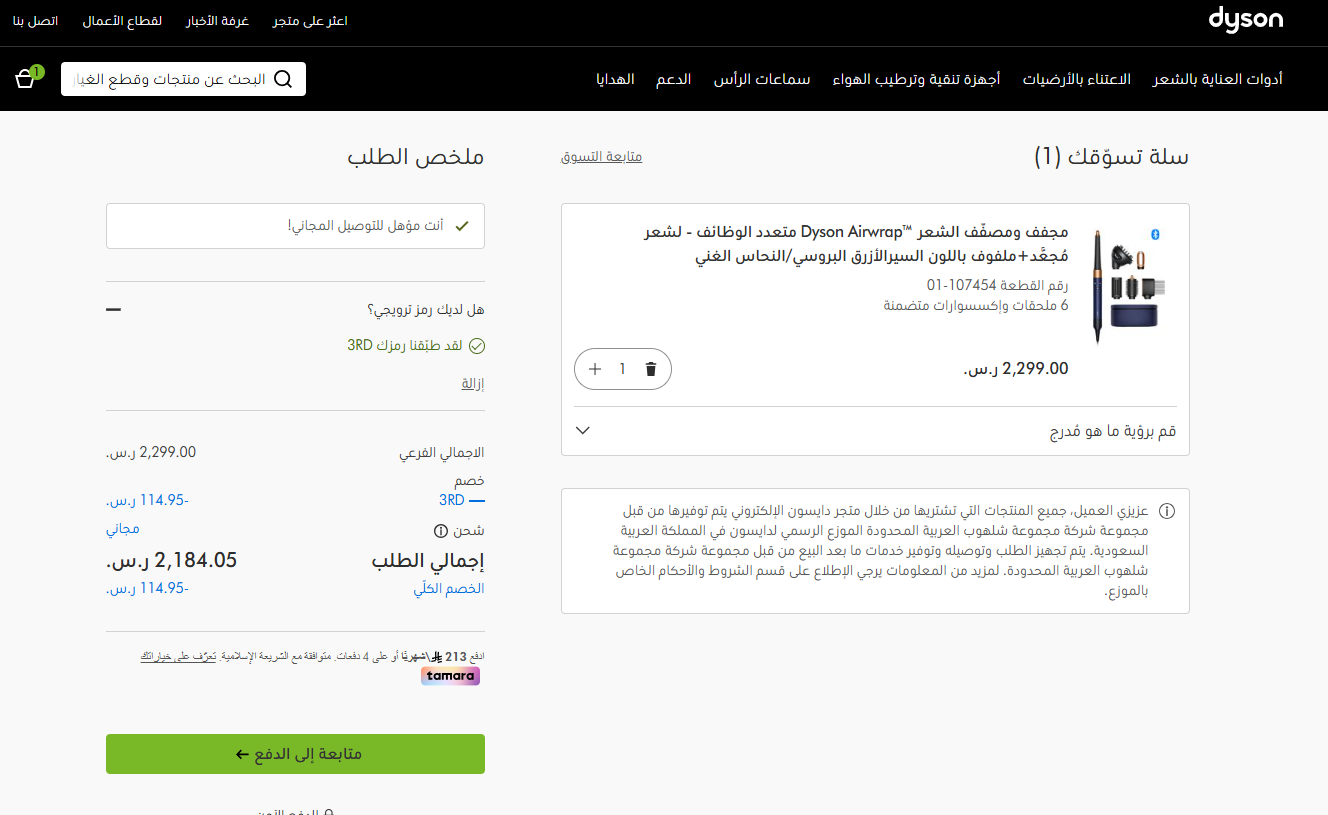Viewport: 1328px width, 815px height.
Task: Open the الاعتناء بالأرضيات menu
Action: [x=1075, y=79]
